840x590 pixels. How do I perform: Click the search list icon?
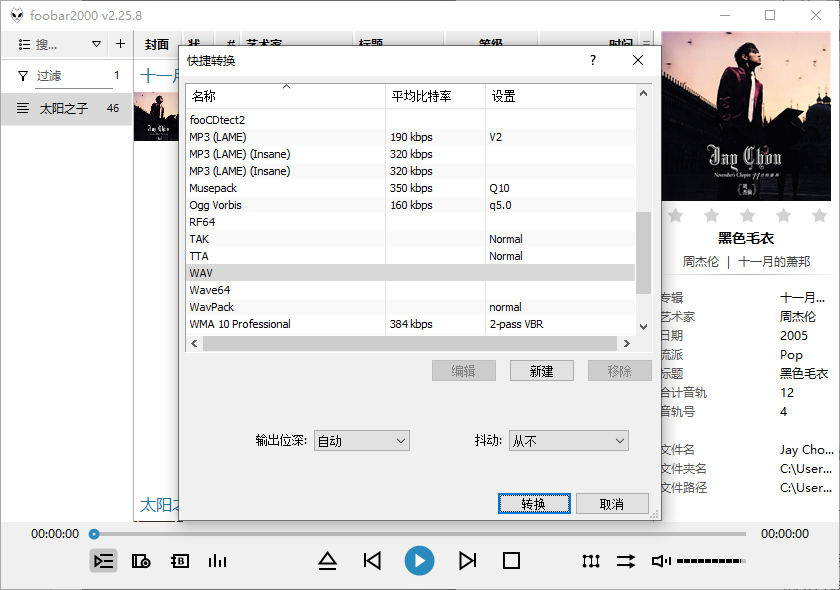(24, 44)
